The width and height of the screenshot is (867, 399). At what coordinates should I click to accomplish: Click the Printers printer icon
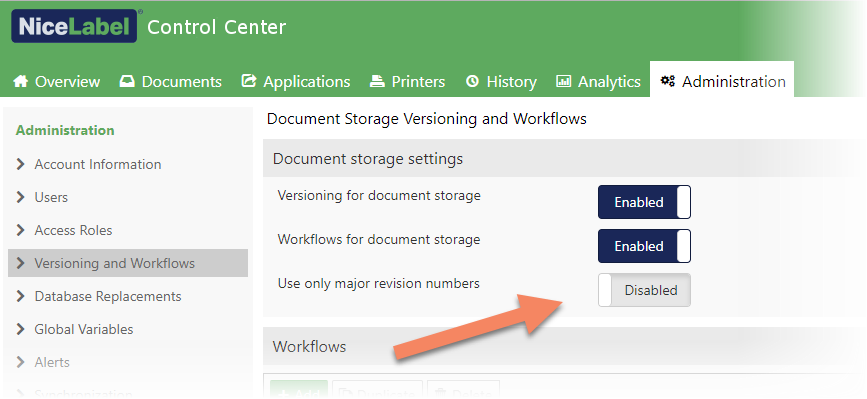[377, 81]
